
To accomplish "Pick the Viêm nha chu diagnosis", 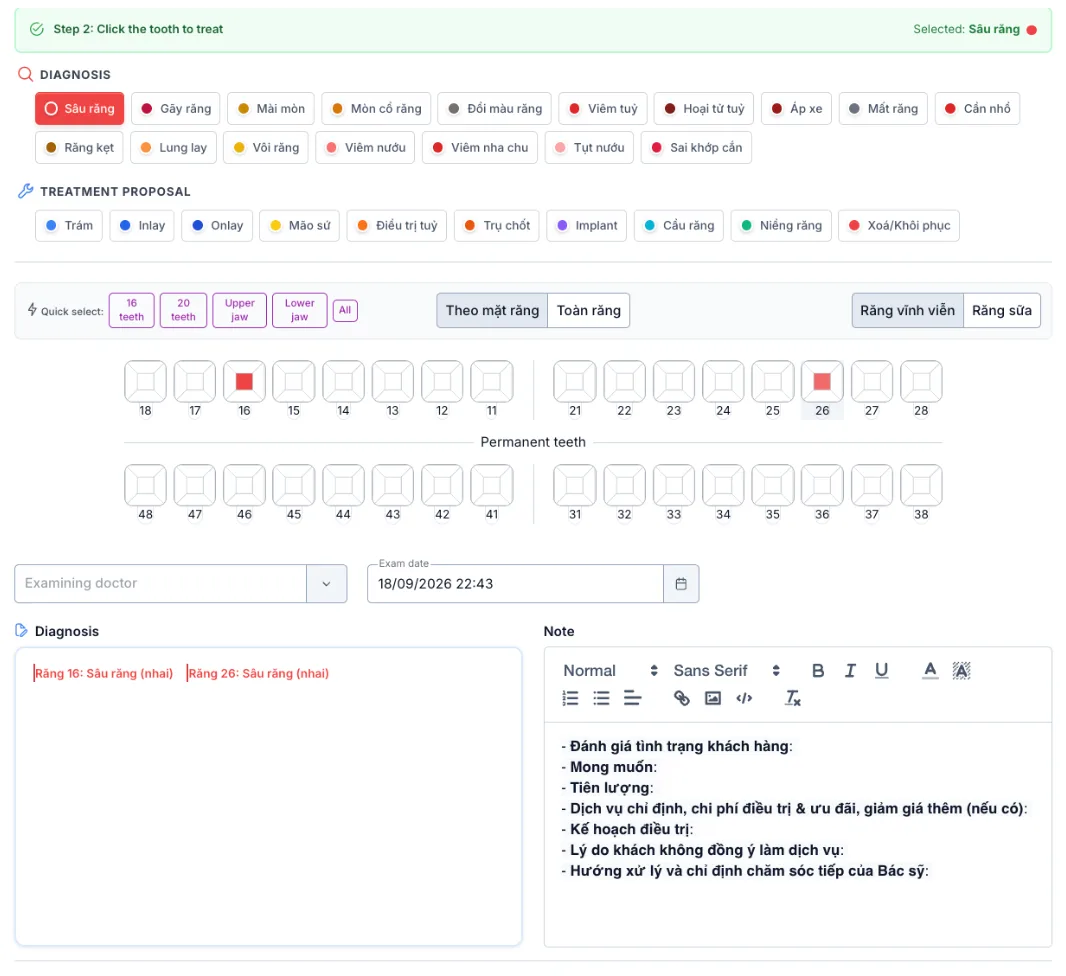I will coord(480,147).
